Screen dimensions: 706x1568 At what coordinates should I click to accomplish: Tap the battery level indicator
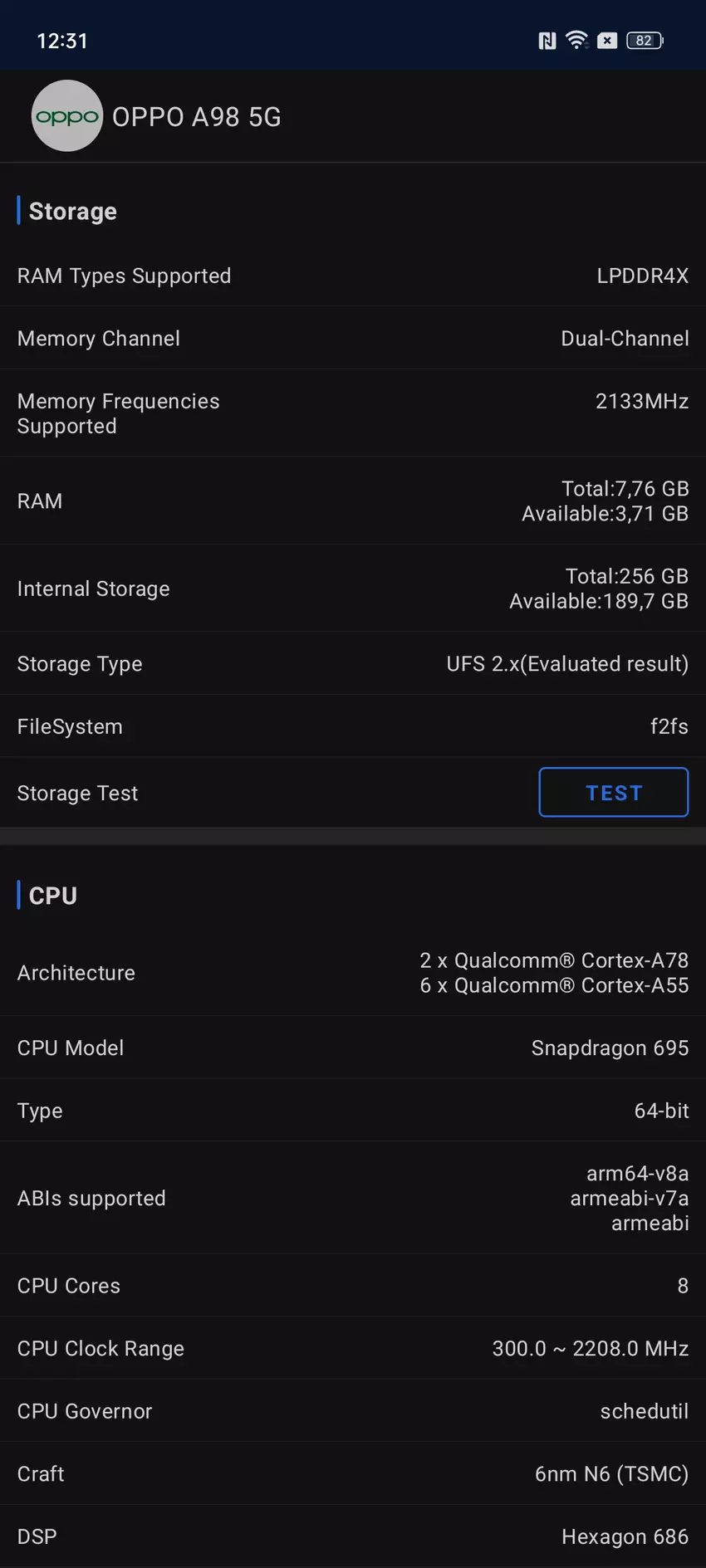645,41
